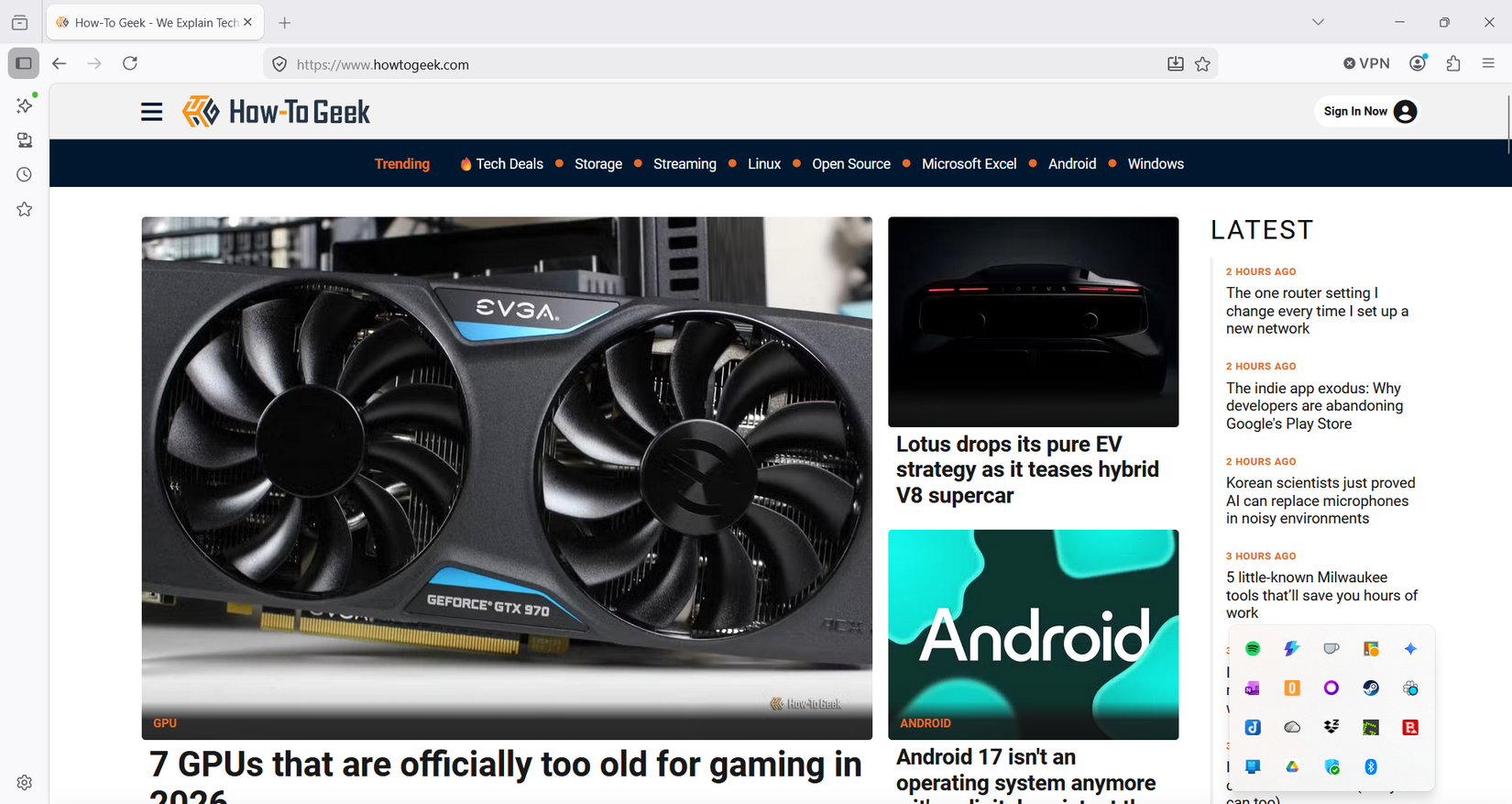
Task: Open the OneDrive cloud tray icon
Action: pos(1292,727)
